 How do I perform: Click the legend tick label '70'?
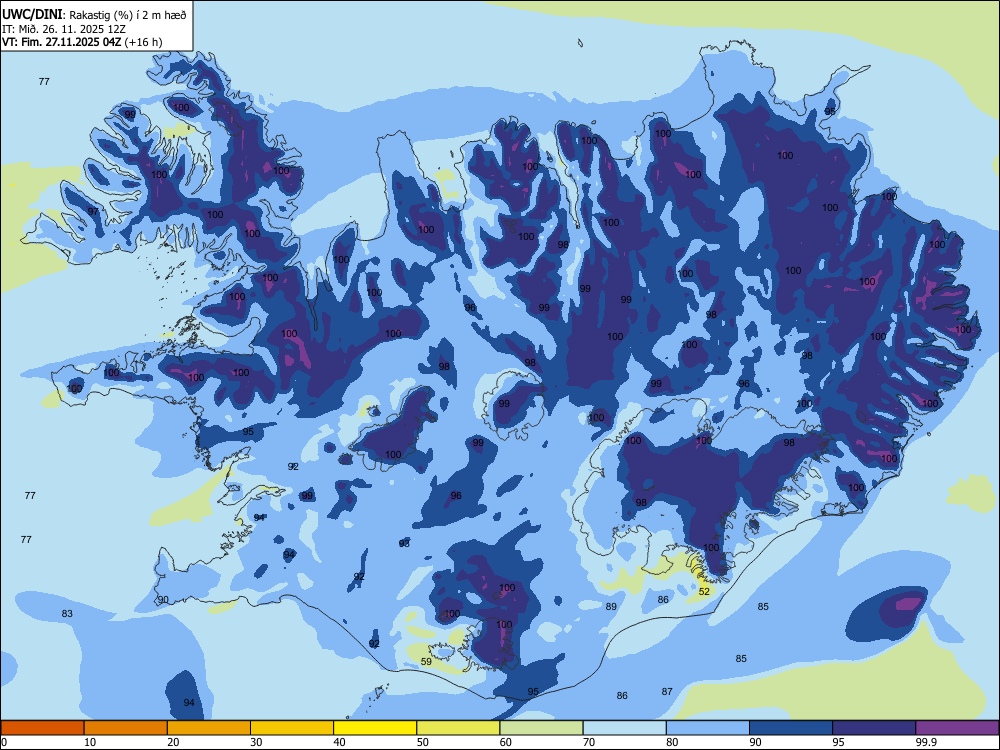pos(589,742)
